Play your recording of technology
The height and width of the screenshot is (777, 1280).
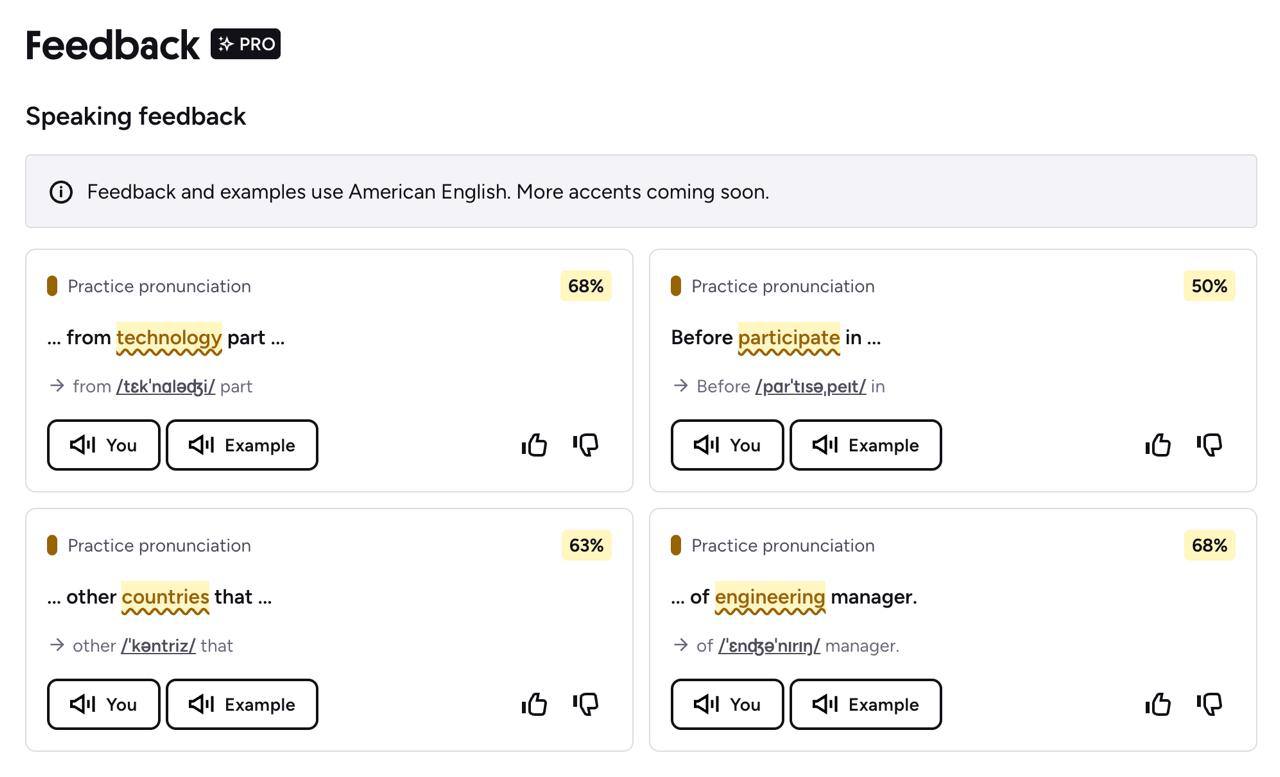(104, 445)
